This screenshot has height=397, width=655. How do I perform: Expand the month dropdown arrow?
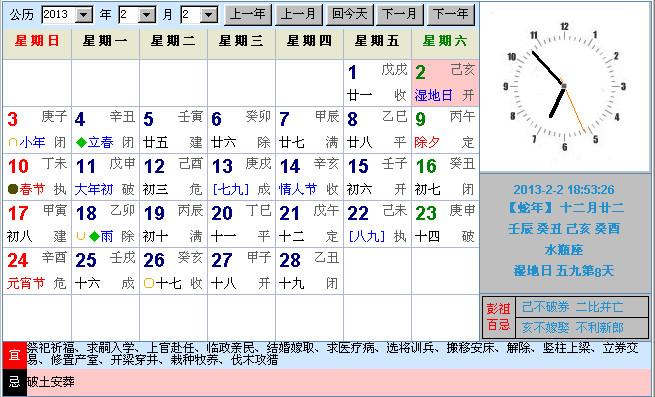coord(147,15)
